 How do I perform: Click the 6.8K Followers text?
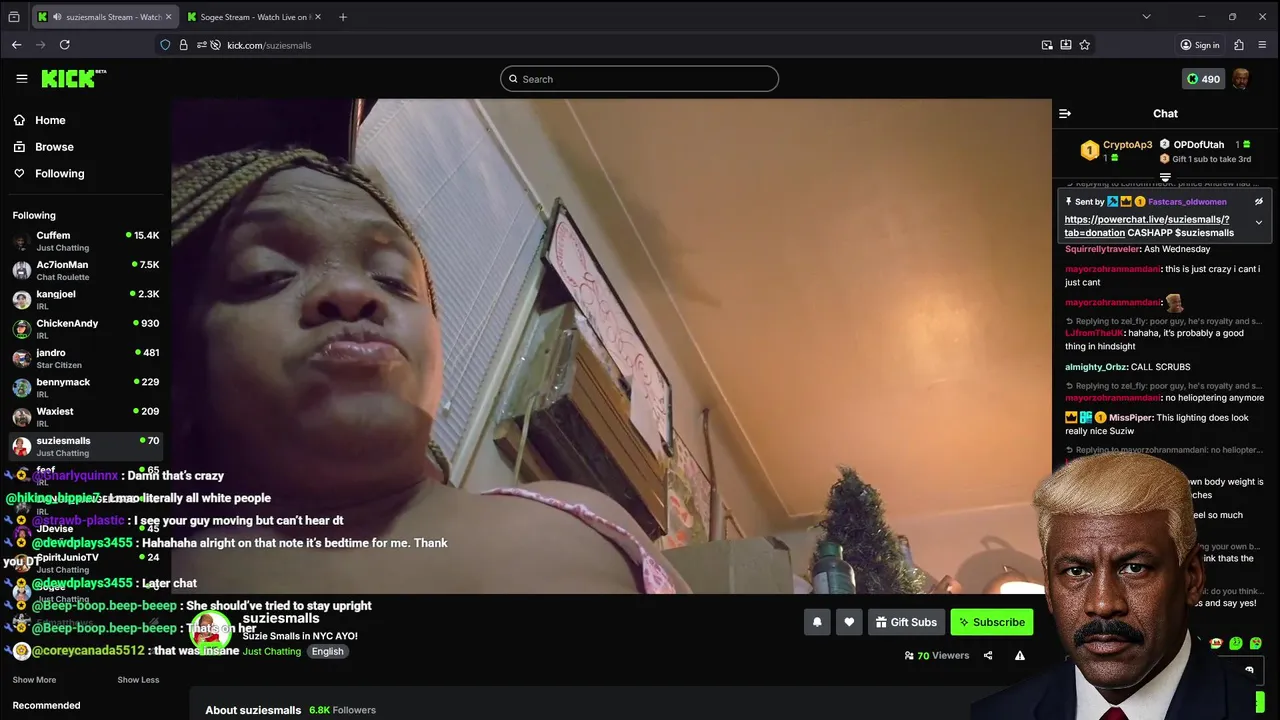[342, 710]
